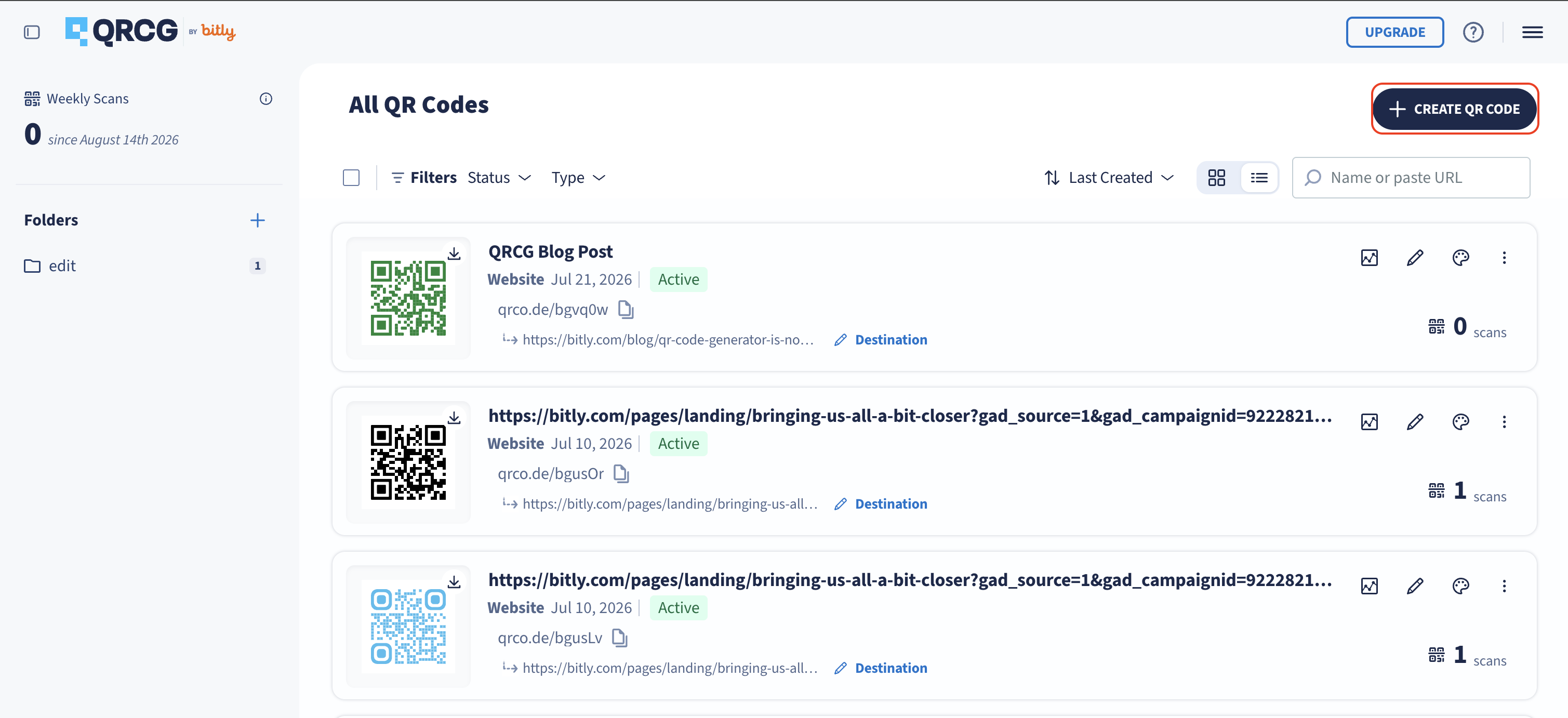Click the bitly logo in the header

click(218, 31)
